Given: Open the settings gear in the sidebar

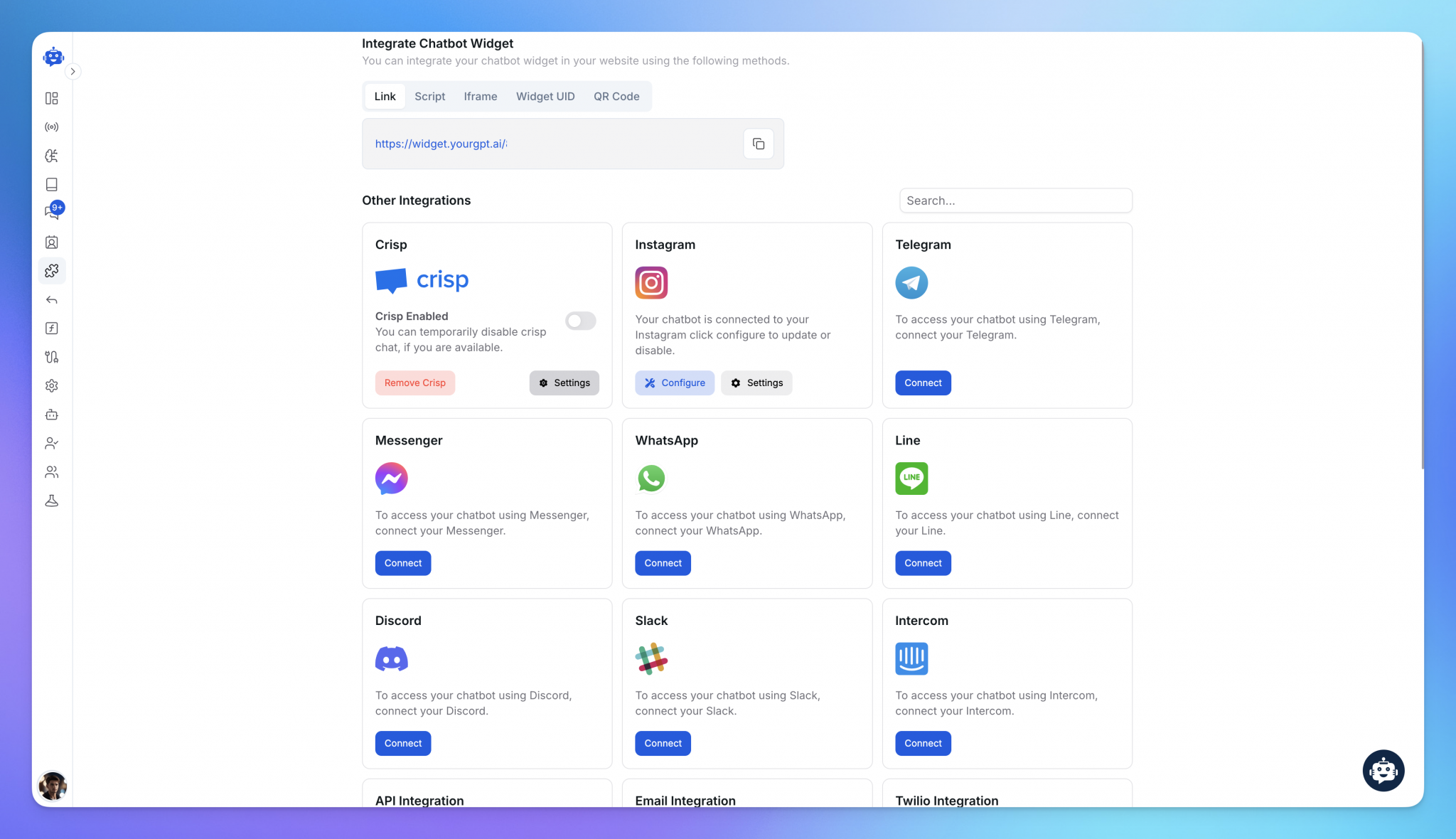Looking at the screenshot, I should [51, 385].
